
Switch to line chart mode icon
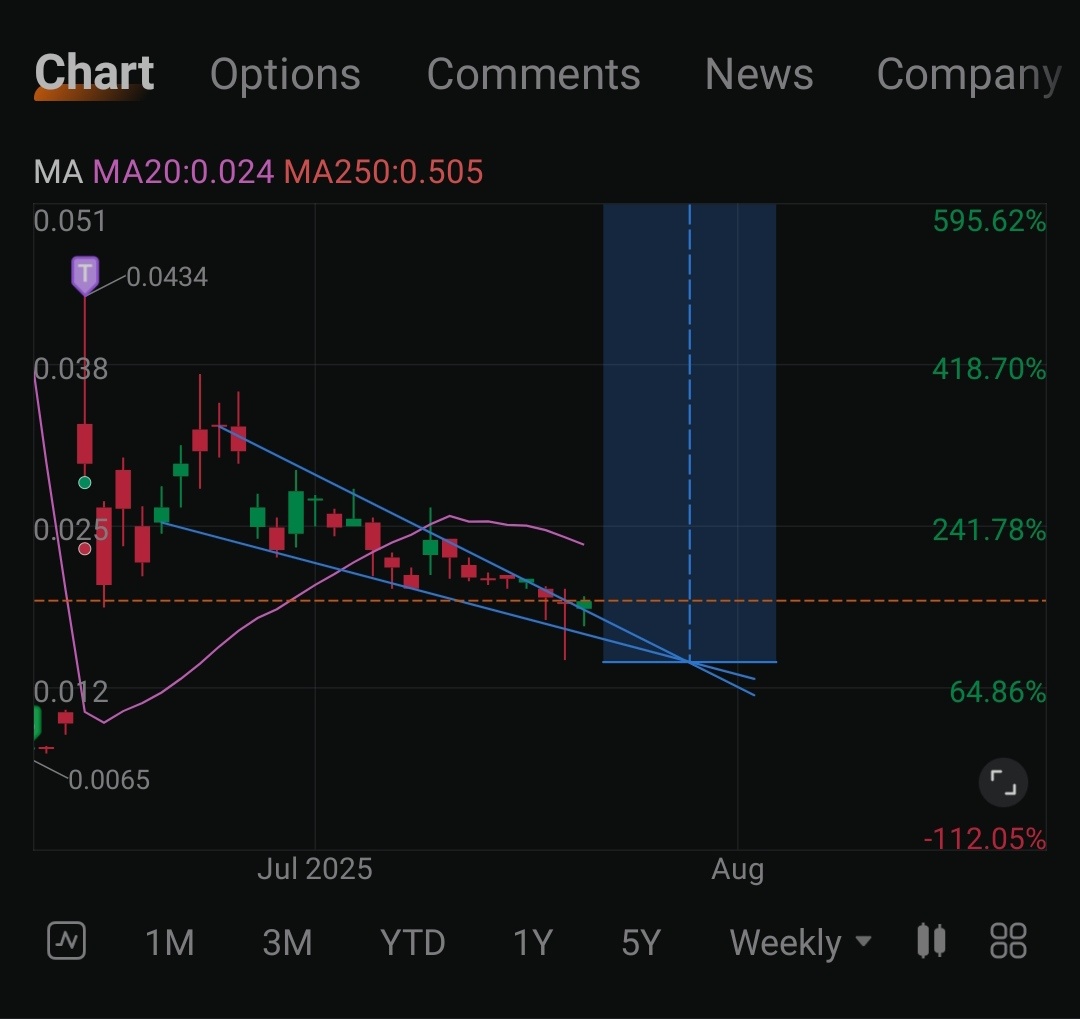click(x=66, y=941)
